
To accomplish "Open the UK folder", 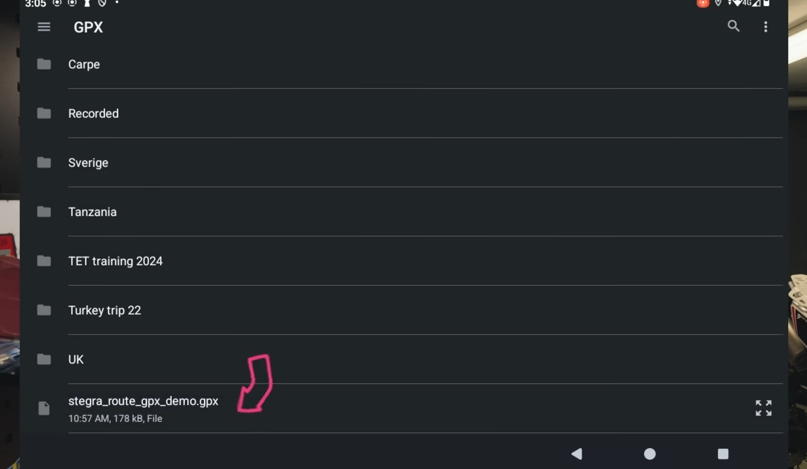I will 76,359.
